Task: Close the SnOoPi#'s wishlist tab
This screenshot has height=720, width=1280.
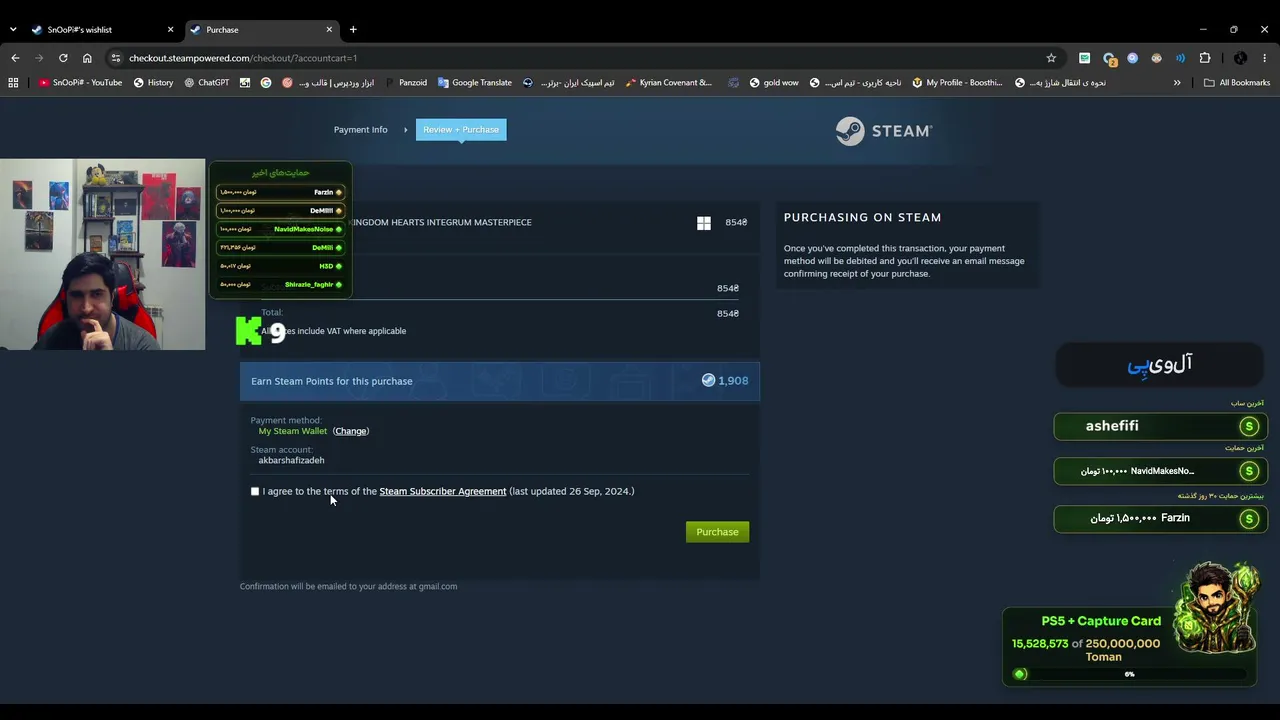Action: [170, 30]
